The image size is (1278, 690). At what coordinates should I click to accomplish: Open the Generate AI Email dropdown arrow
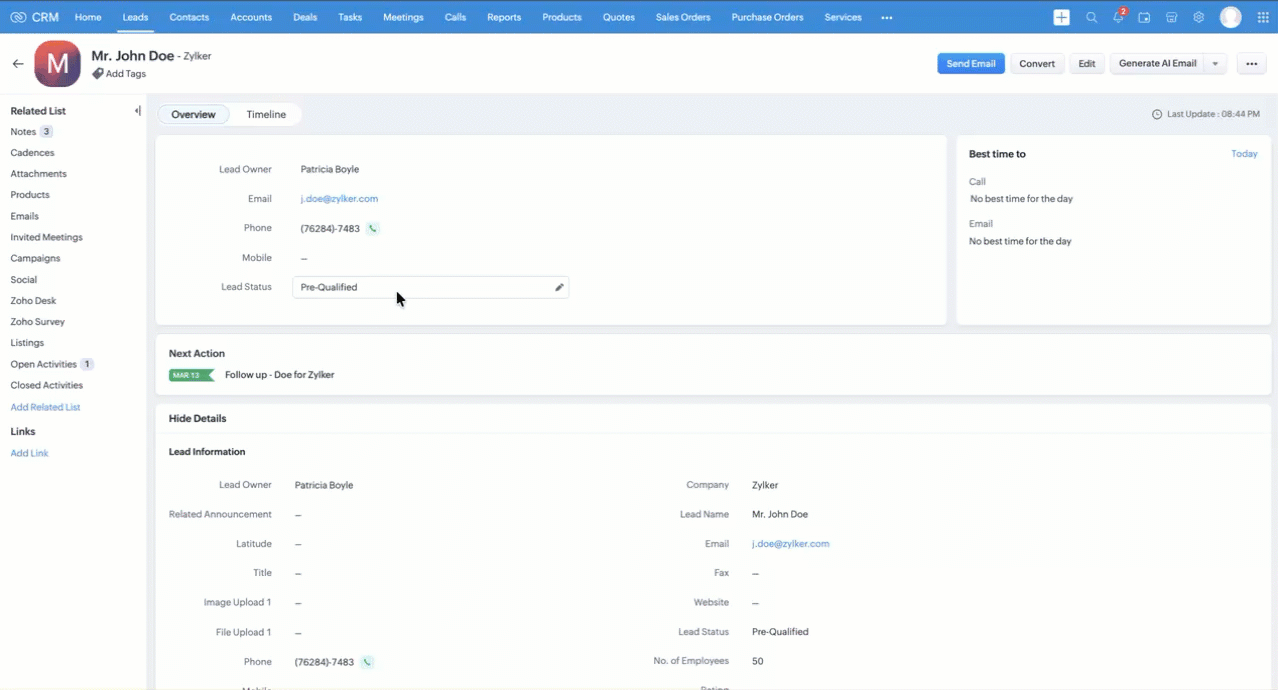tap(1215, 64)
